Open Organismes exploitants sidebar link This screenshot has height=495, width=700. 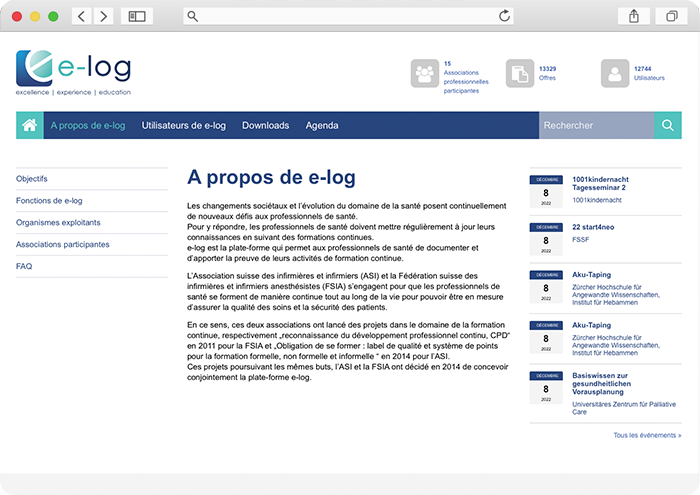click(58, 222)
